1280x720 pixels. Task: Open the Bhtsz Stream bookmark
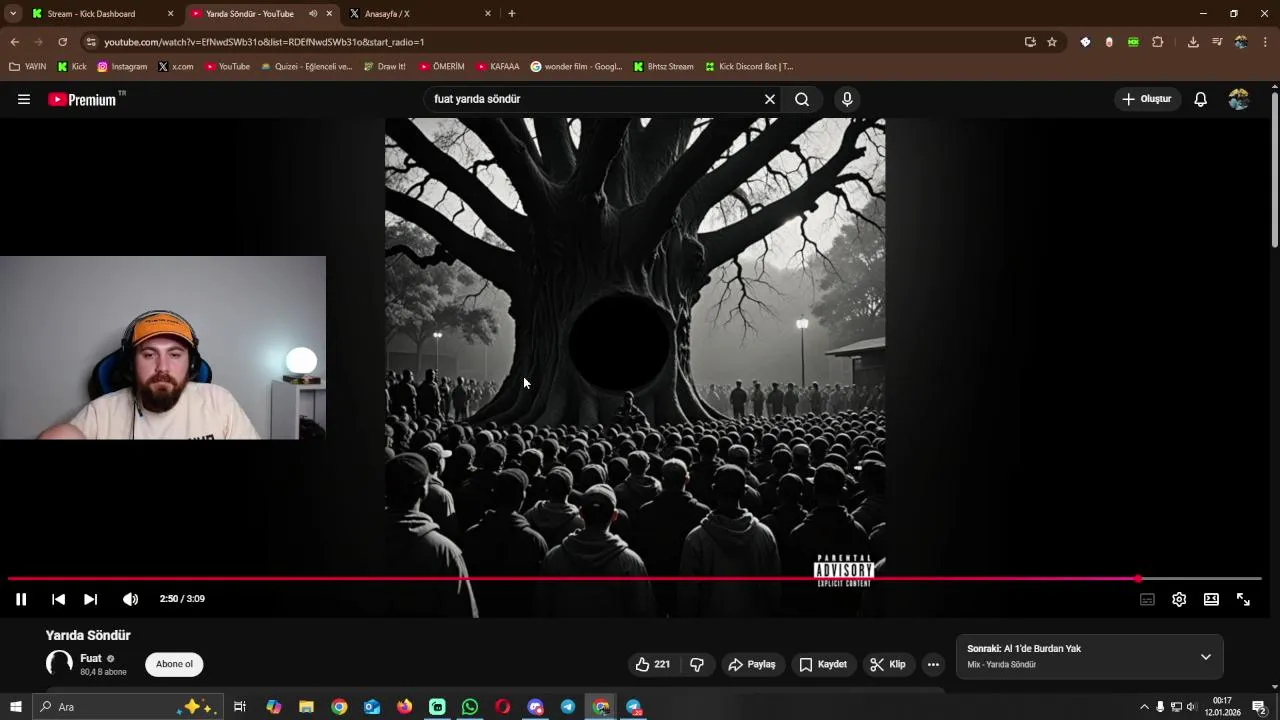click(663, 67)
